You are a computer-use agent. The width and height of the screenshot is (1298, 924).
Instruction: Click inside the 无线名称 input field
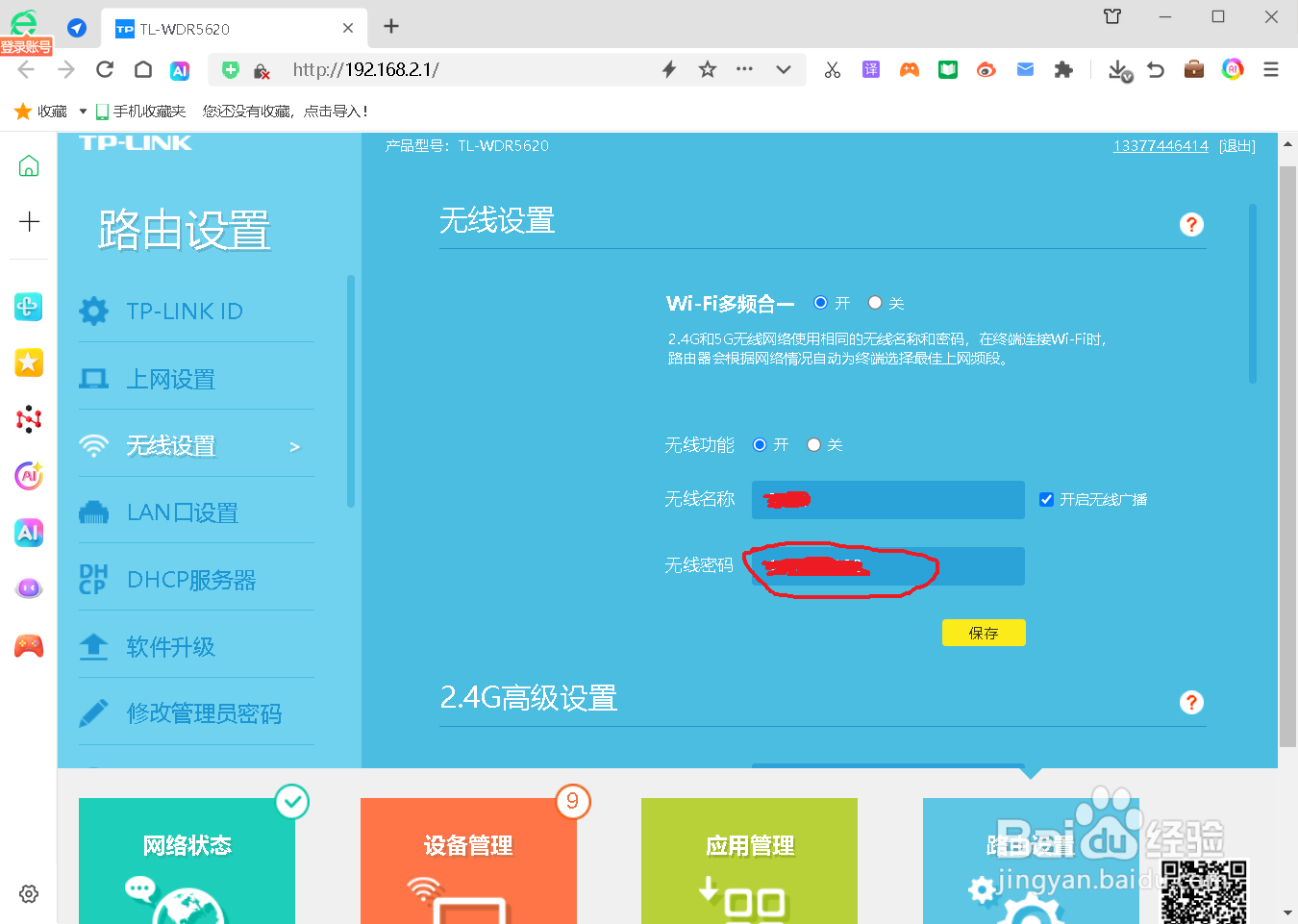coord(886,499)
